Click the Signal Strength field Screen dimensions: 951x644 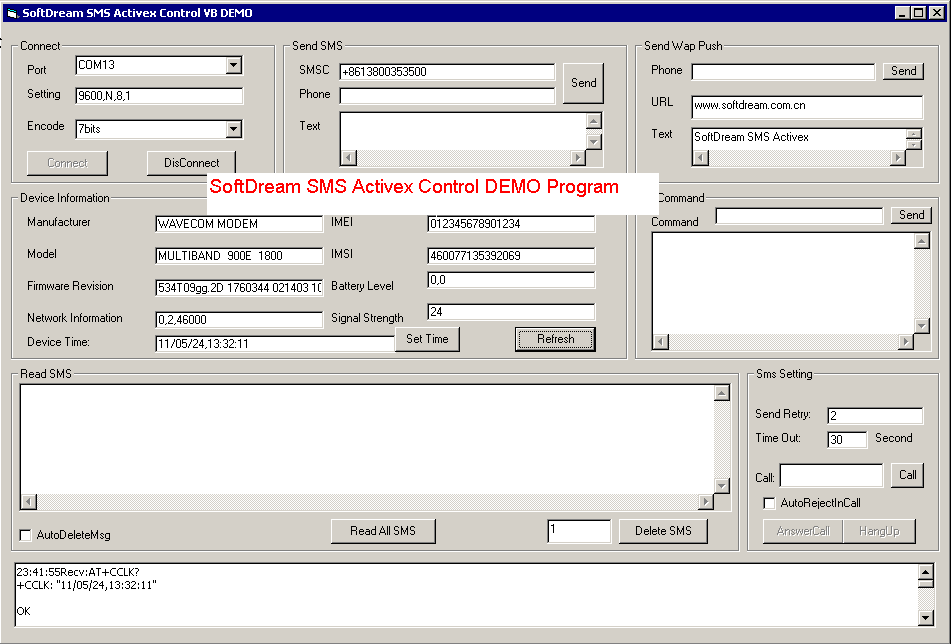click(511, 312)
